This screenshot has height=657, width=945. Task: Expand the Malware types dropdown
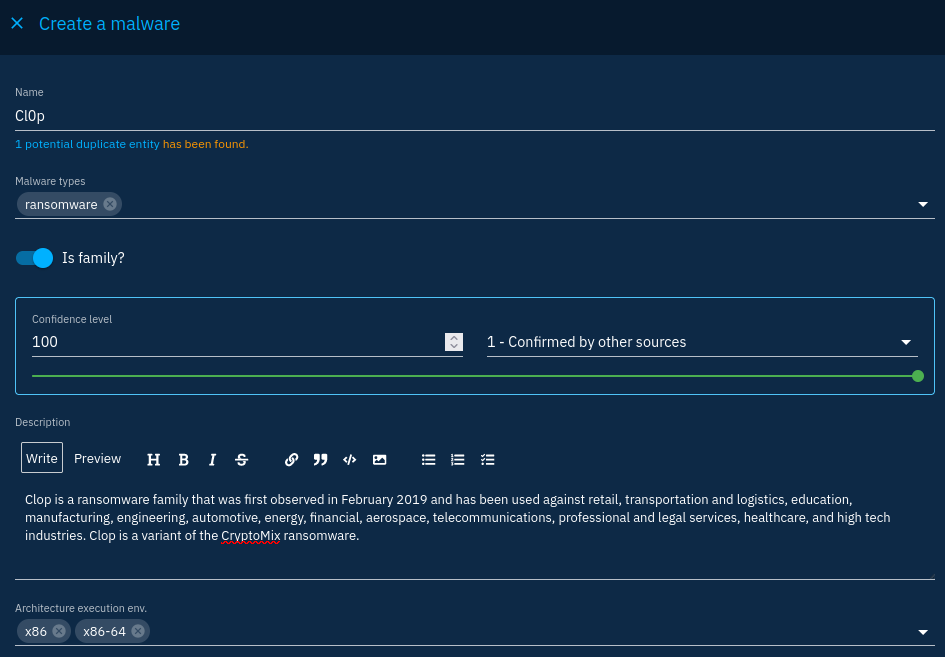[x=922, y=205]
